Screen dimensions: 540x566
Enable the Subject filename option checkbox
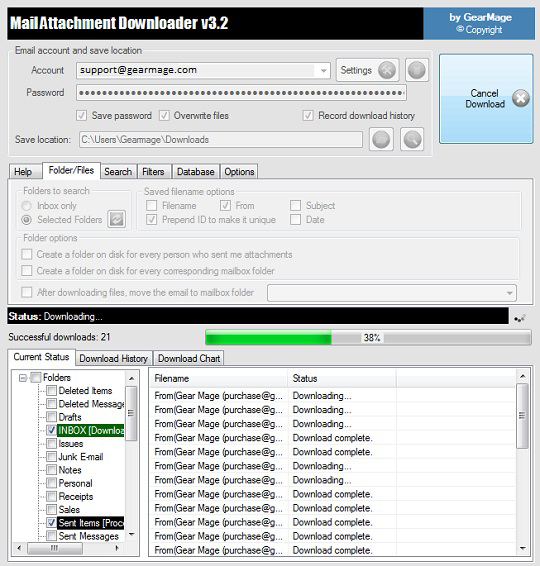295,205
